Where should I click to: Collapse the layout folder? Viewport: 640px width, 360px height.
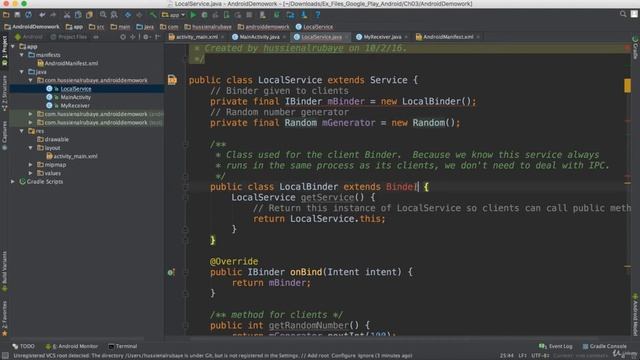click(31, 148)
